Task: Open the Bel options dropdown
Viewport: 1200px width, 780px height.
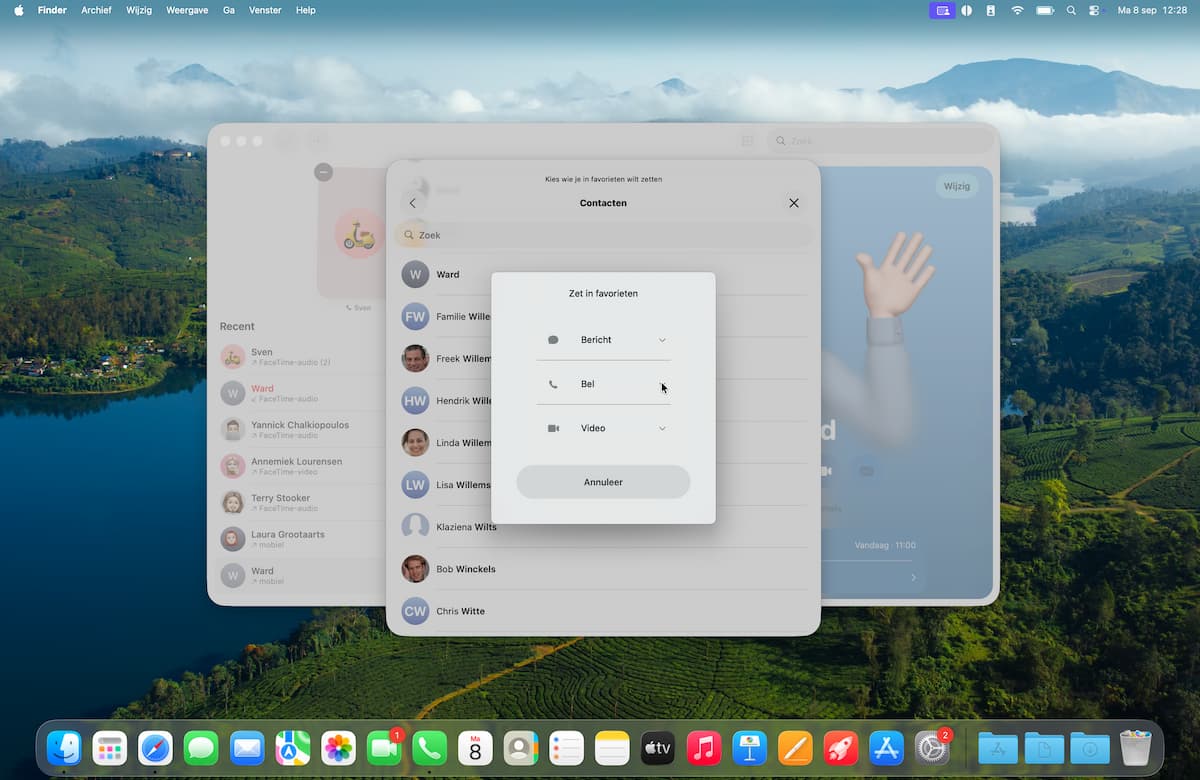Action: pyautogui.click(x=661, y=384)
